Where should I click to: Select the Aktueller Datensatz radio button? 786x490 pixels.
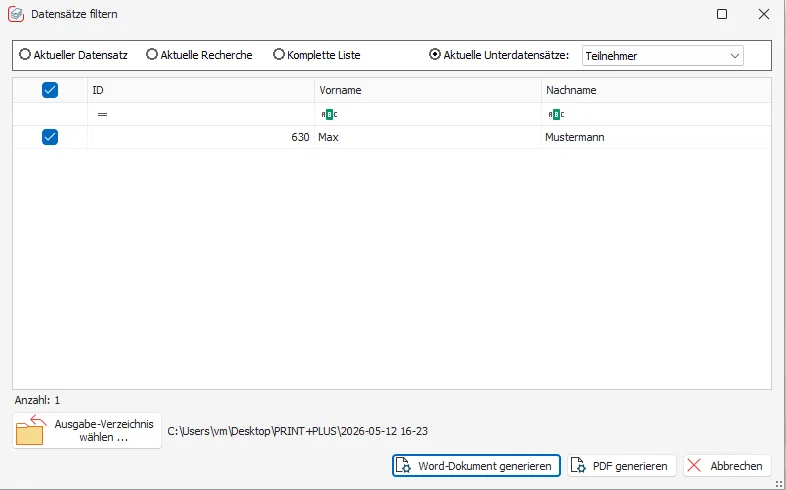click(25, 54)
